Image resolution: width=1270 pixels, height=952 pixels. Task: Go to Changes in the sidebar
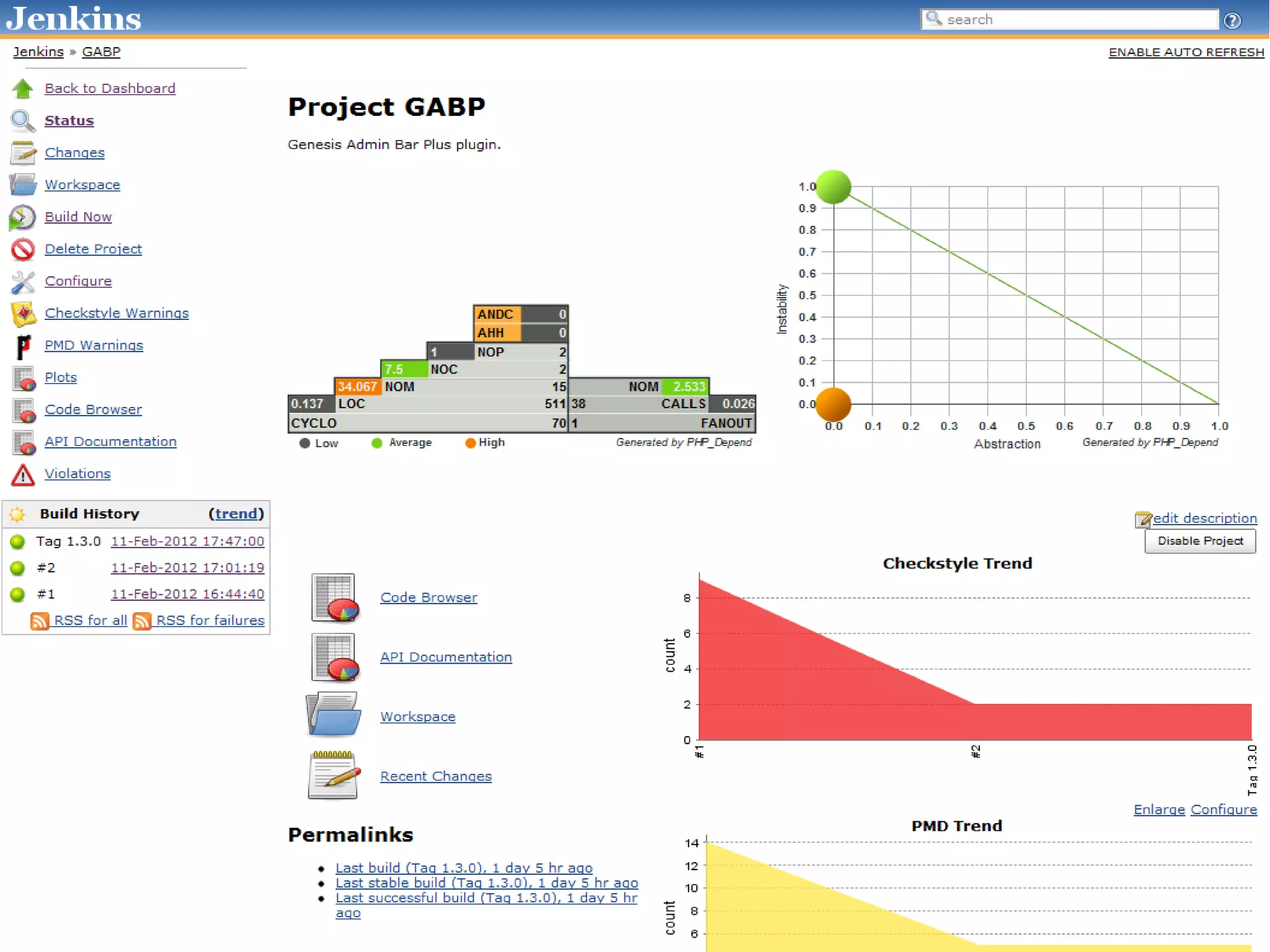click(x=74, y=153)
